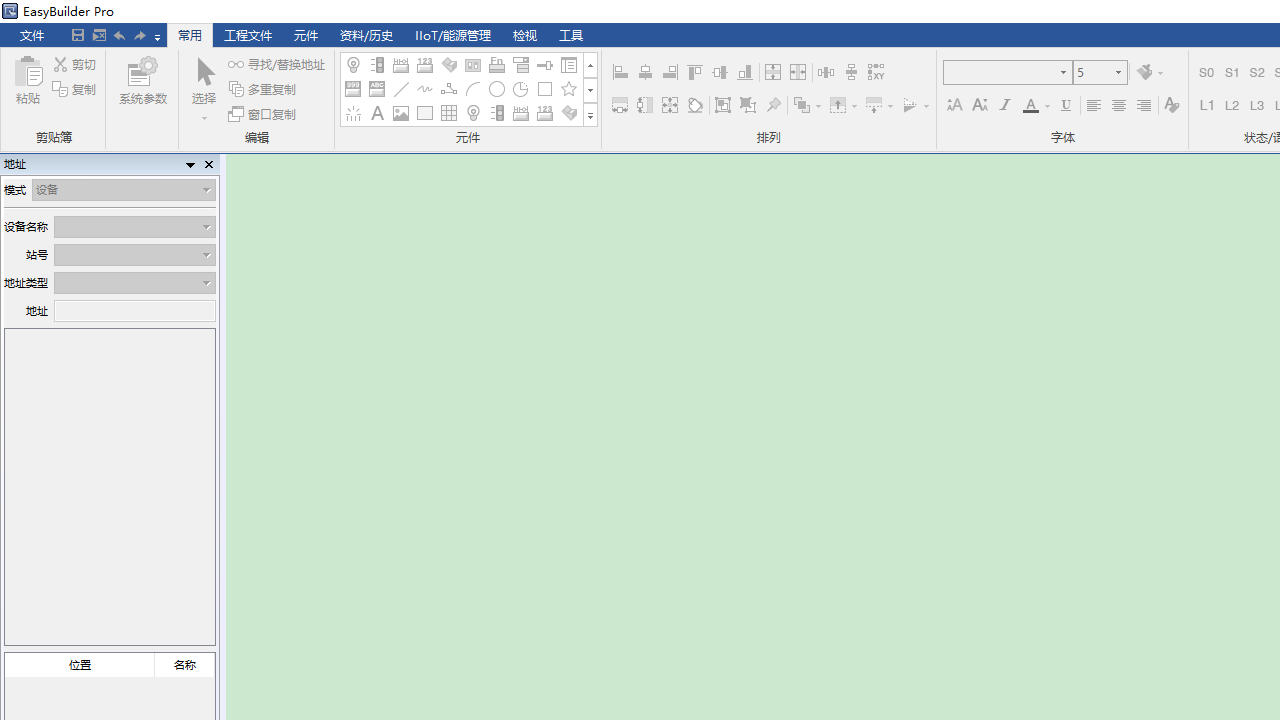Click the undo arrow icon

(119, 35)
